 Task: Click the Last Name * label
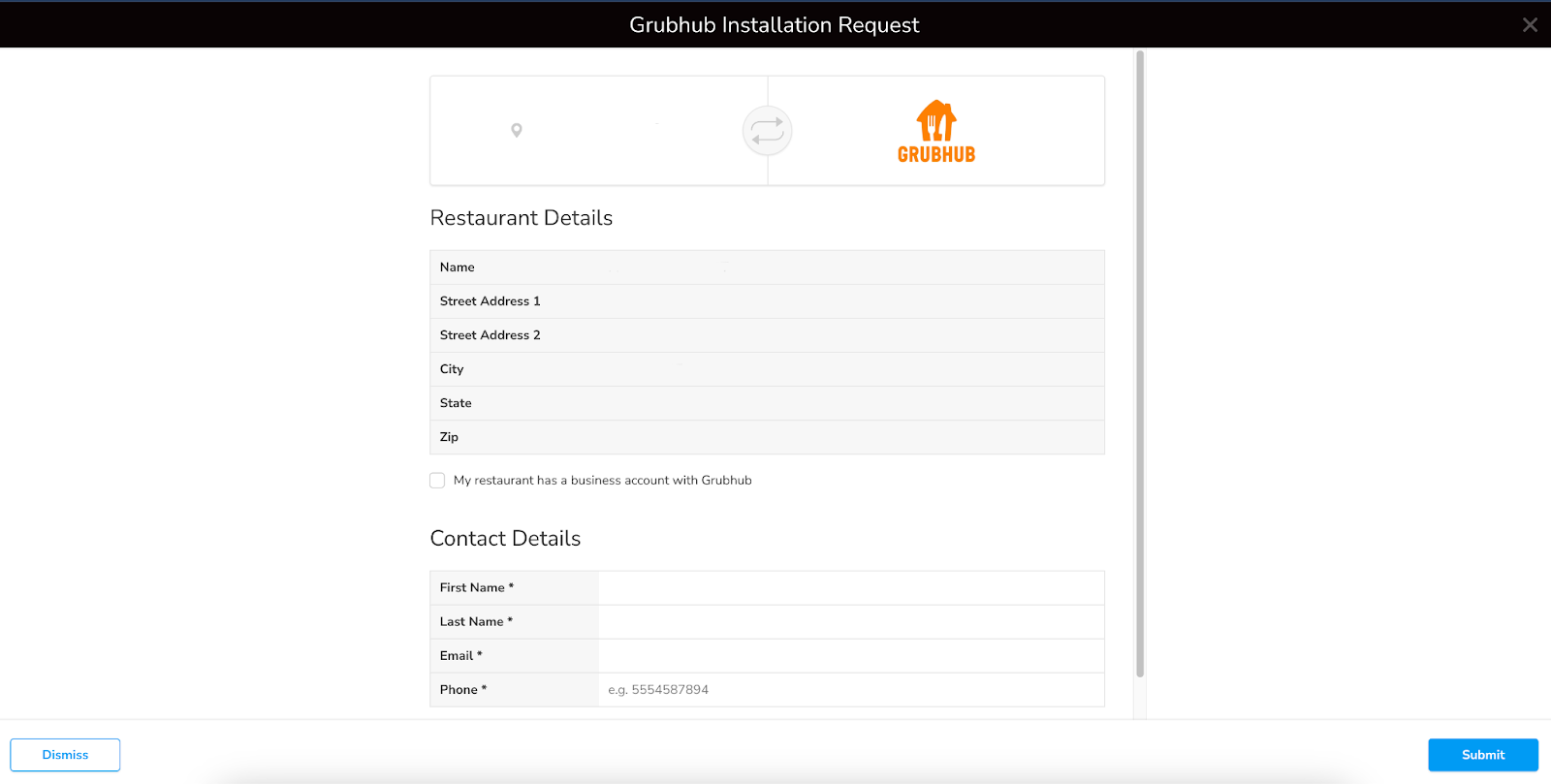(x=476, y=622)
